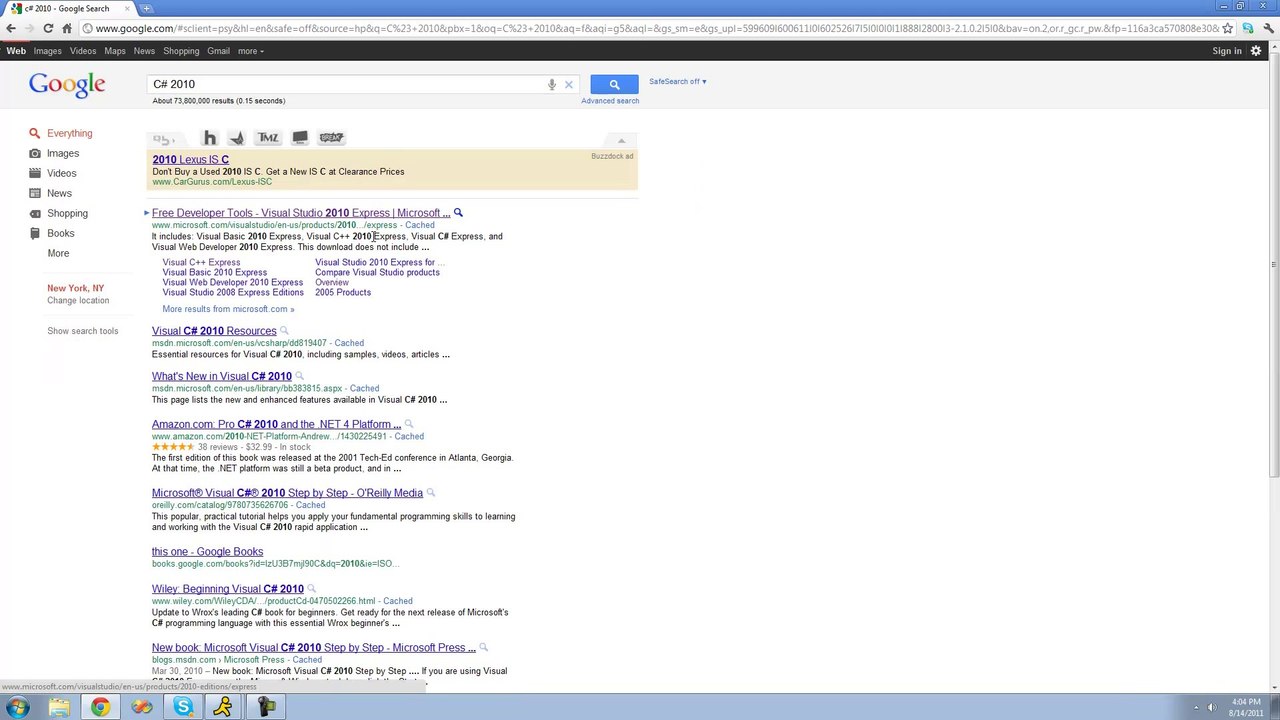
Task: Open the SafeSearch off dropdown
Action: [x=678, y=81]
